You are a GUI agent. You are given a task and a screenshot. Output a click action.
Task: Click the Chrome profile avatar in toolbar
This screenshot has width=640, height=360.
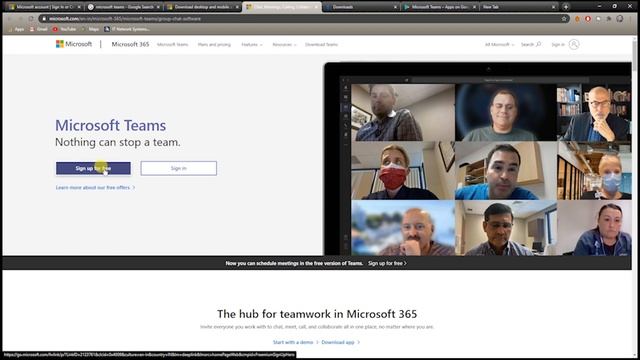click(x=620, y=18)
